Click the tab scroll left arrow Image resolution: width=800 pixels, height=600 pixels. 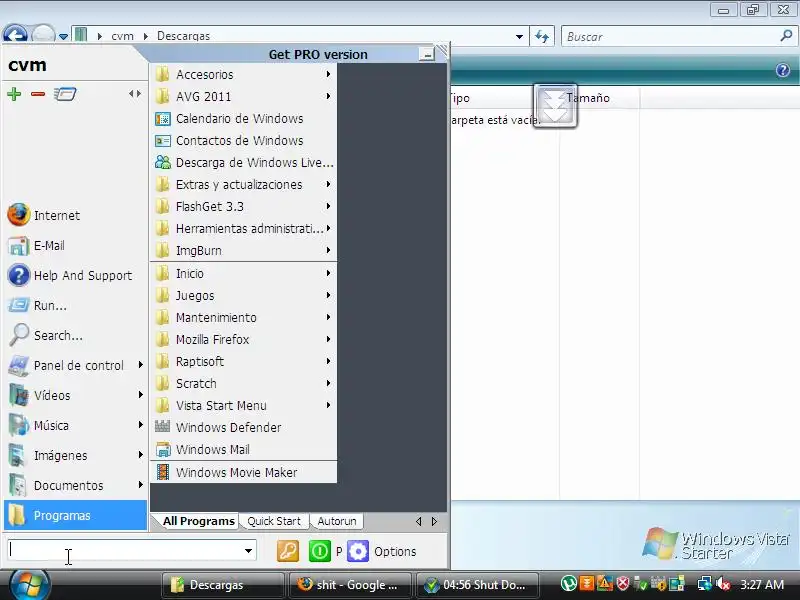(x=418, y=521)
